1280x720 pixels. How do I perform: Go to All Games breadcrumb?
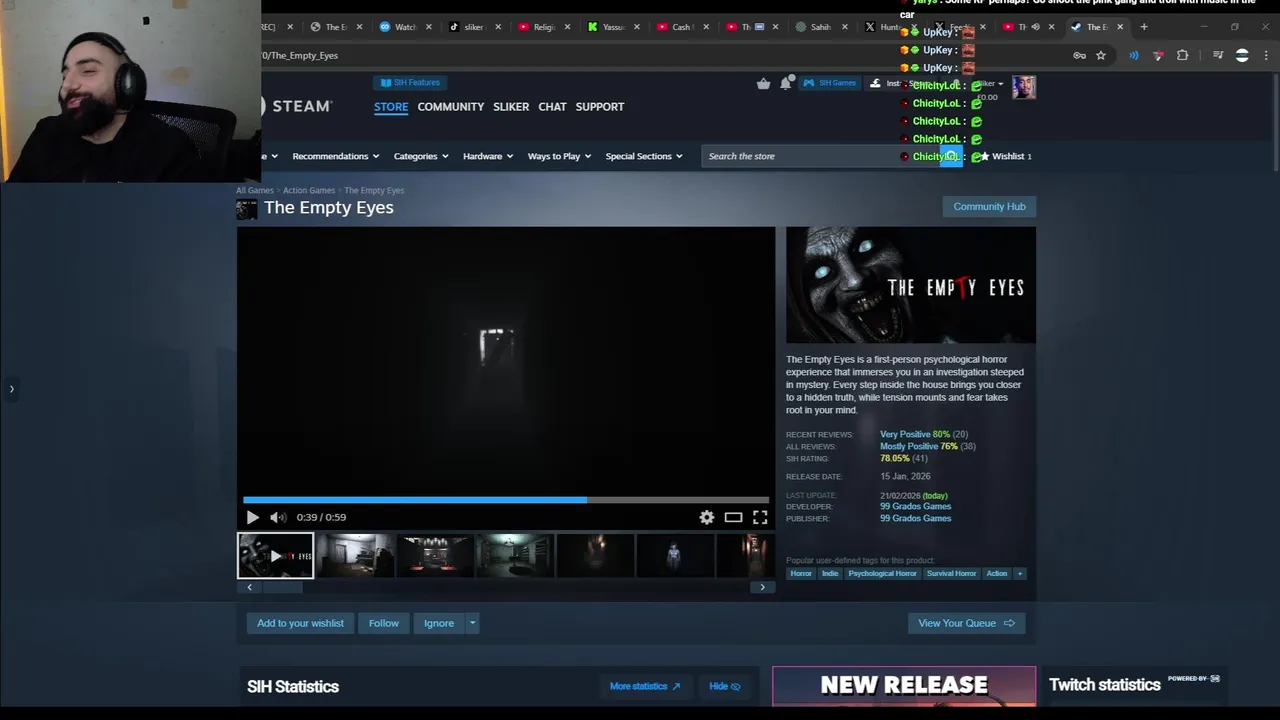255,190
